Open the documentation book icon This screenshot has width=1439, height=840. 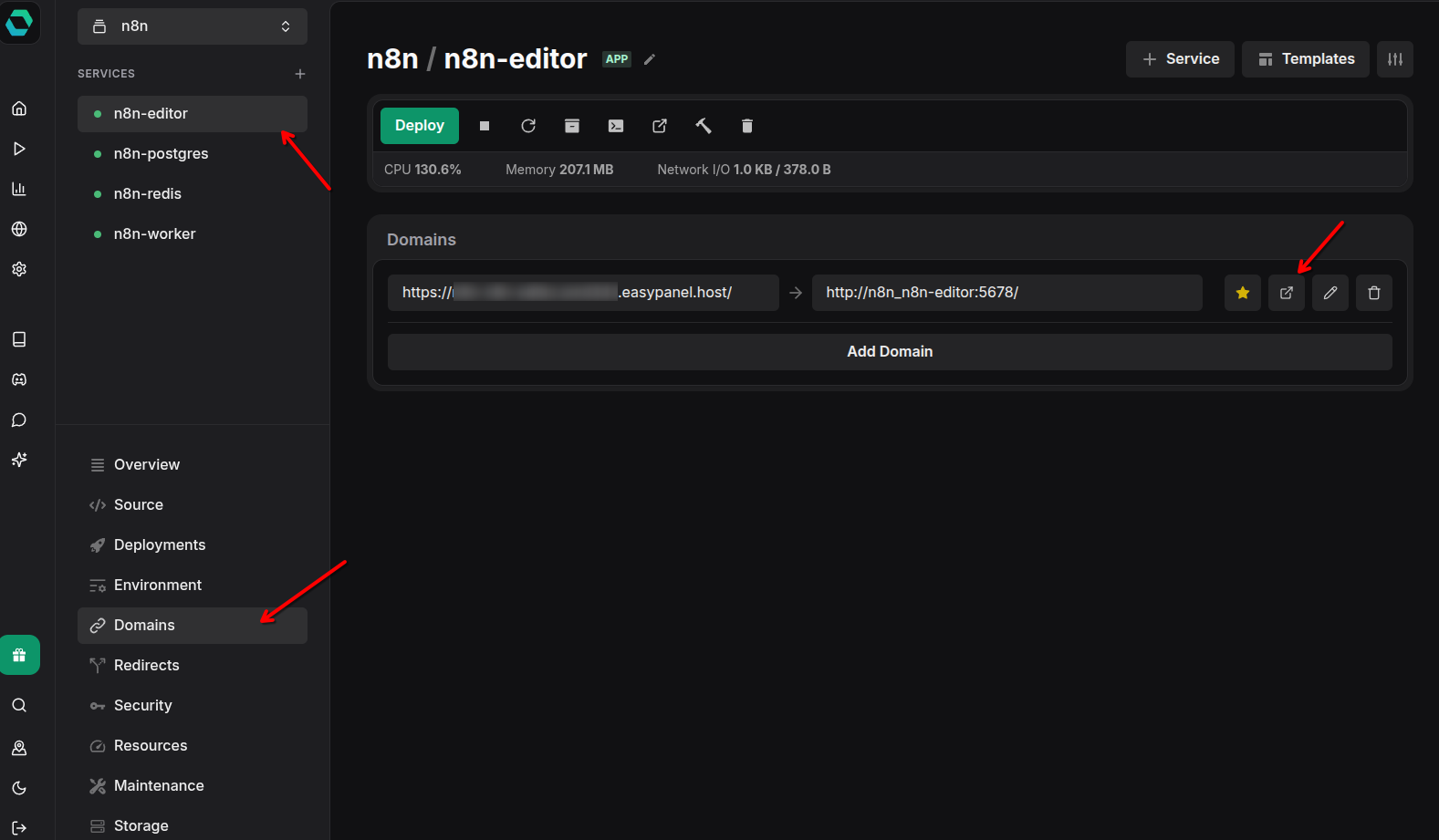click(x=19, y=339)
